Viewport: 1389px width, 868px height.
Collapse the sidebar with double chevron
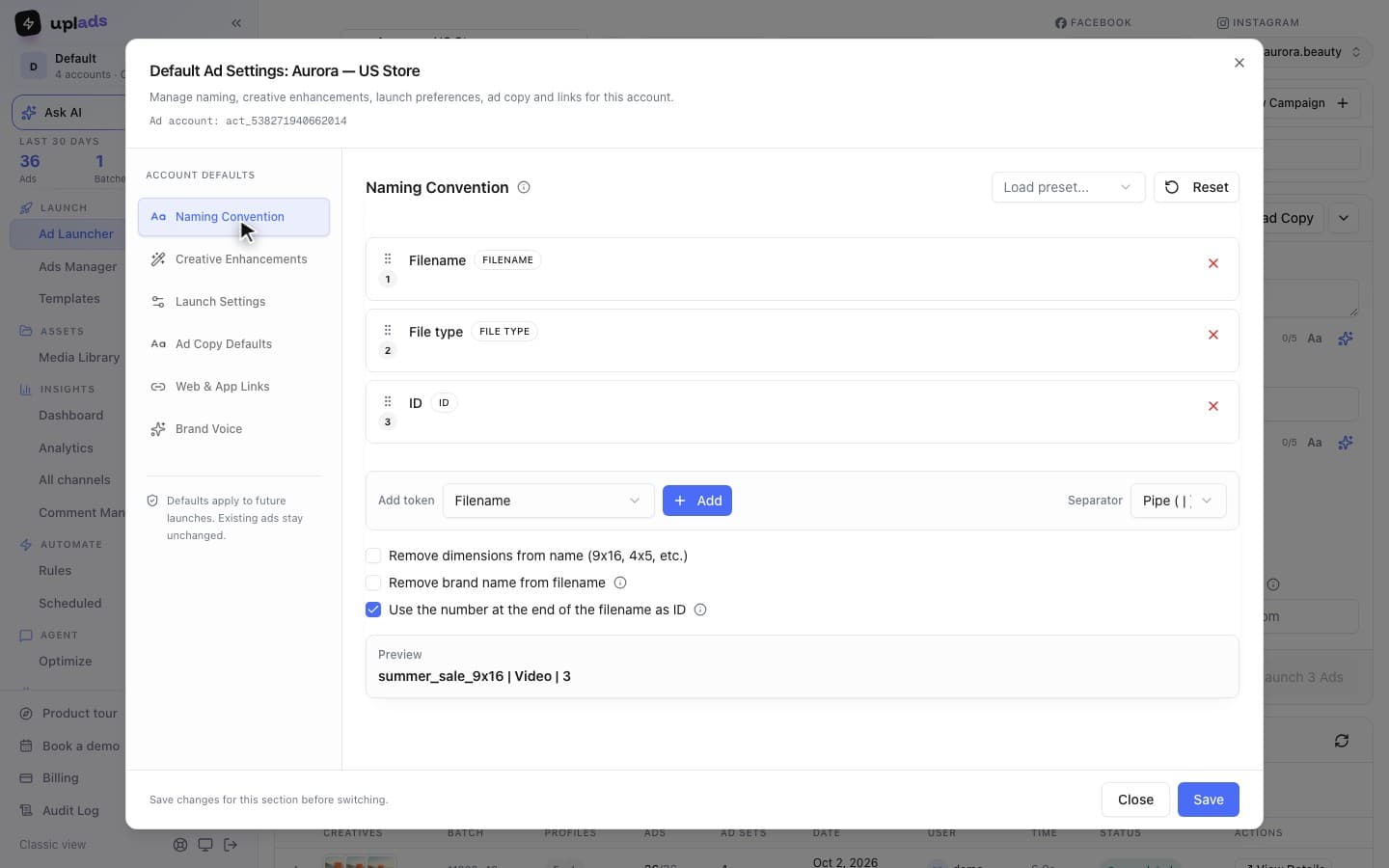point(236,23)
